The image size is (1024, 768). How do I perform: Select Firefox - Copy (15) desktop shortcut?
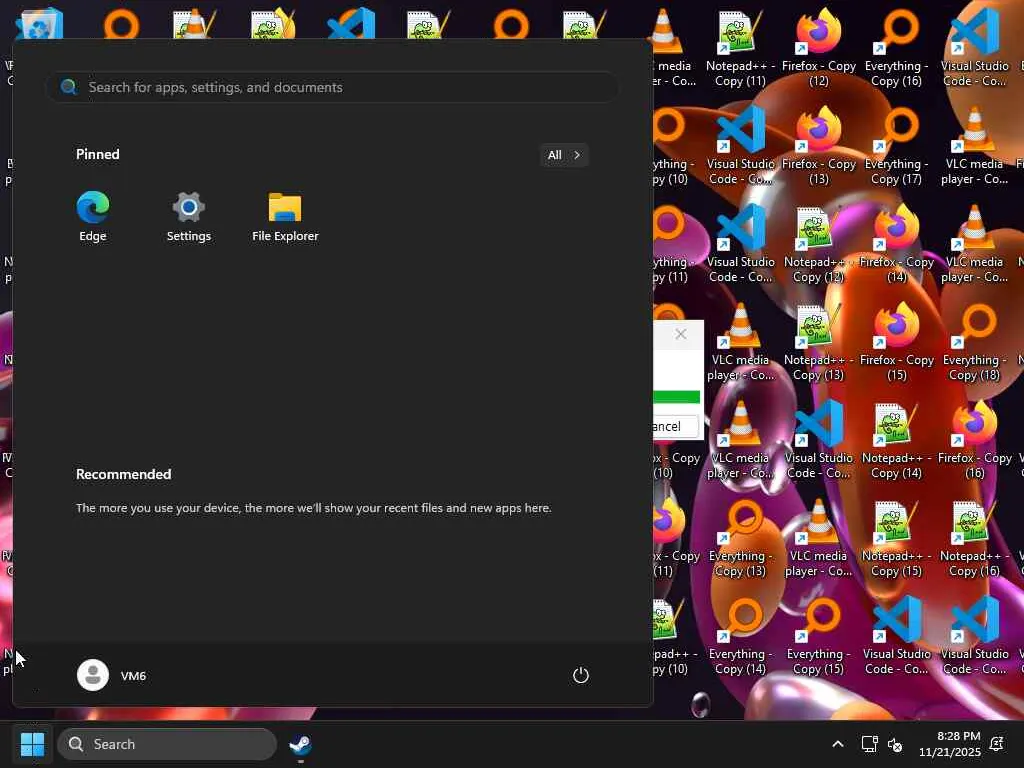point(897,342)
